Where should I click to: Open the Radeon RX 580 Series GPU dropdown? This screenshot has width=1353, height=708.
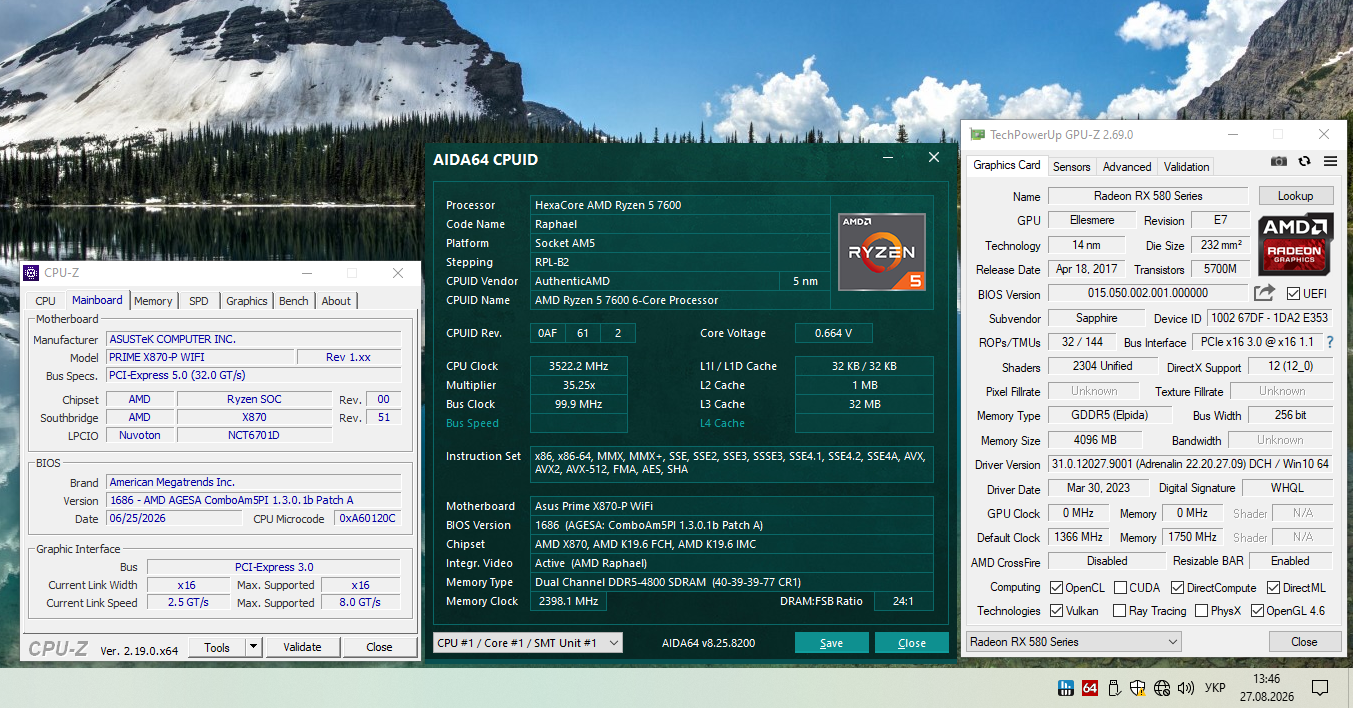tap(1073, 641)
